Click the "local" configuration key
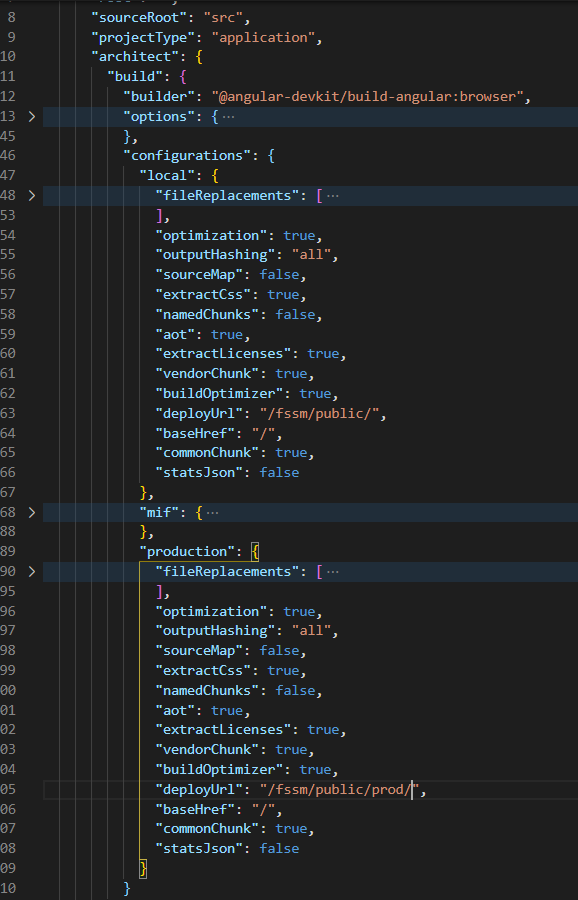Image resolution: width=578 pixels, height=900 pixels. pos(168,175)
